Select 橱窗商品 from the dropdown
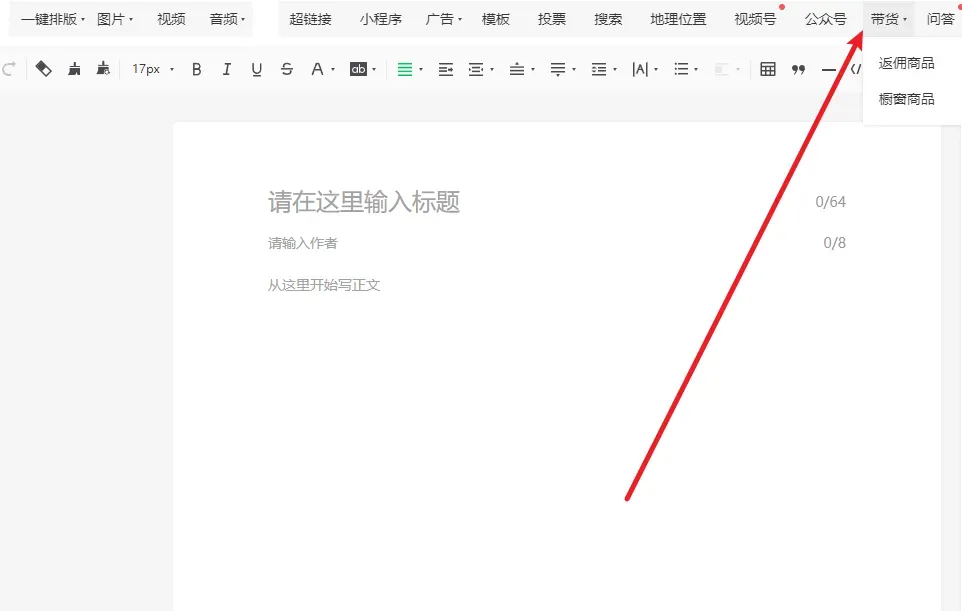This screenshot has height=611, width=962. (x=907, y=99)
